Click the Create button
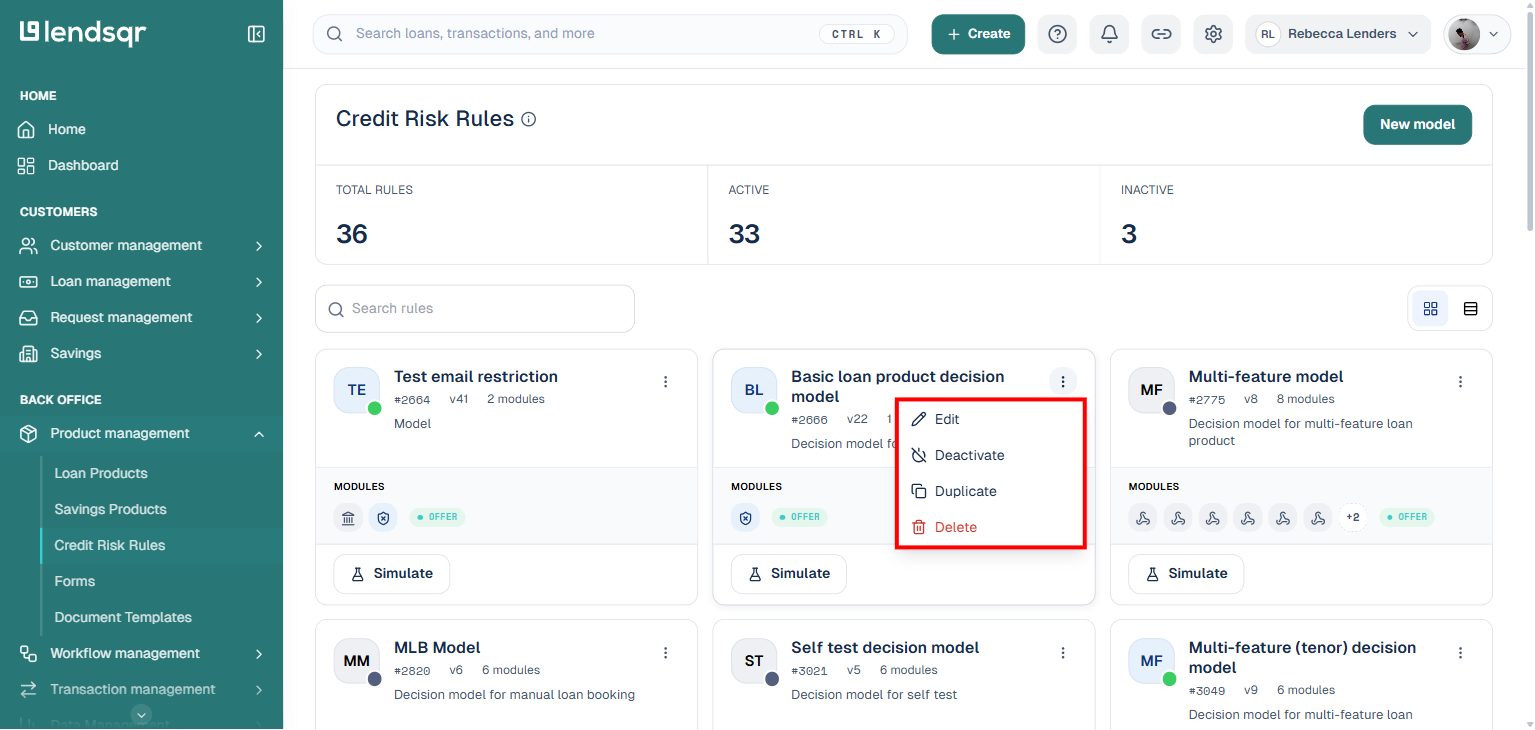The image size is (1535, 730). click(978, 34)
